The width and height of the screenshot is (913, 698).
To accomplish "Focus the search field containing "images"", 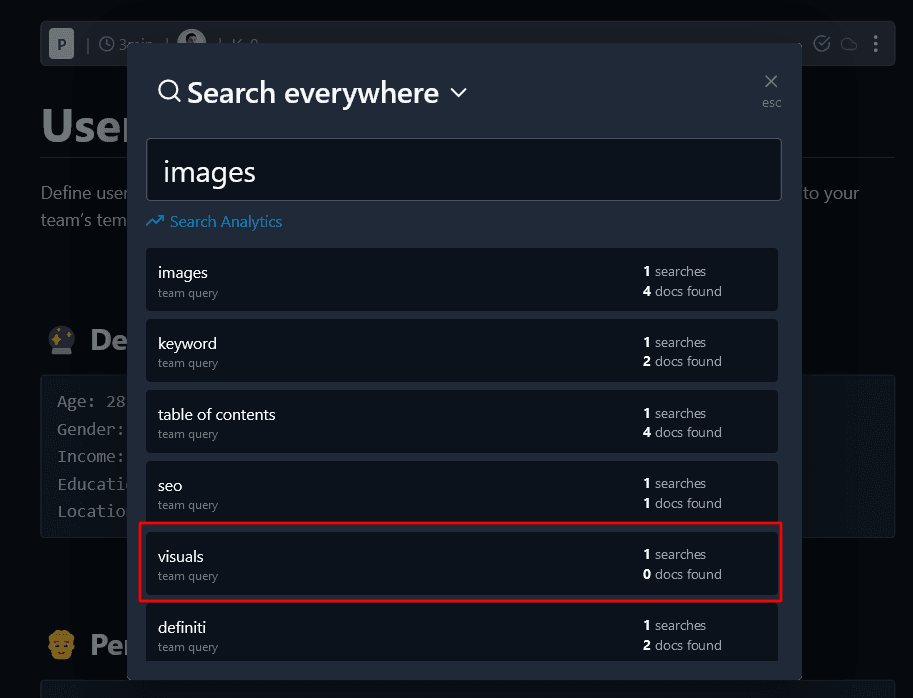I will pyautogui.click(x=463, y=171).
